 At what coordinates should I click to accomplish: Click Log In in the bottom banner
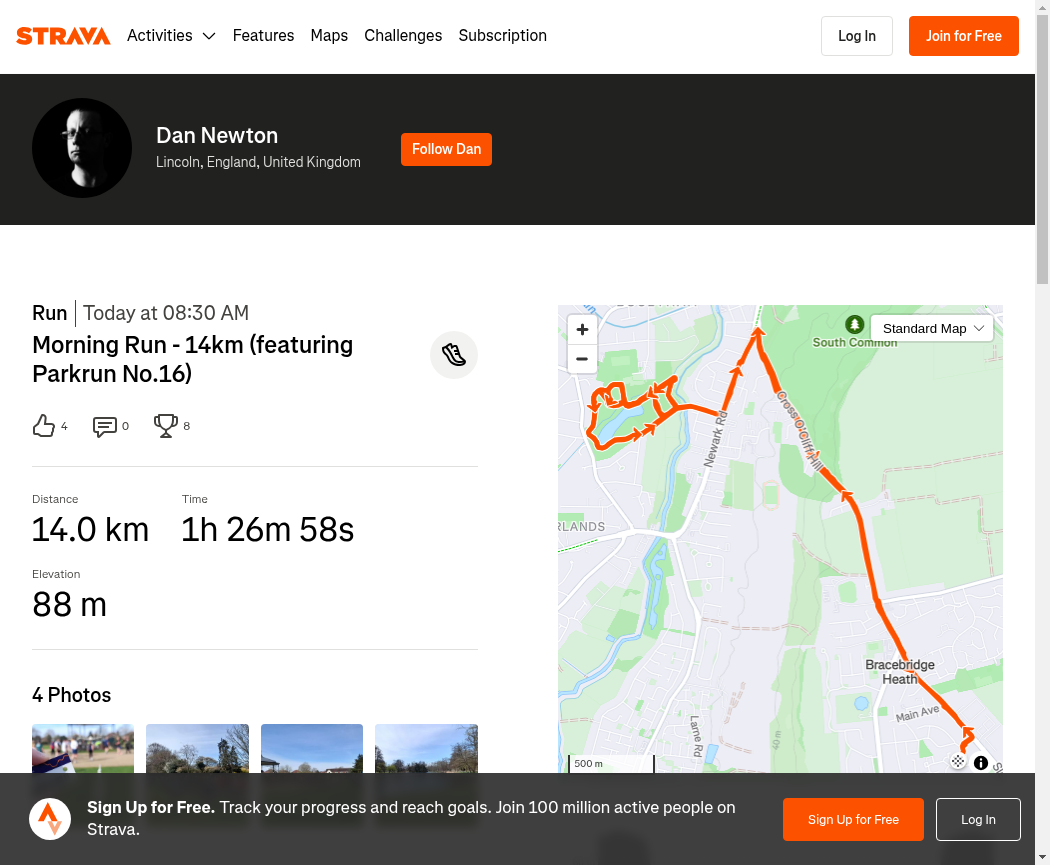pyautogui.click(x=978, y=819)
